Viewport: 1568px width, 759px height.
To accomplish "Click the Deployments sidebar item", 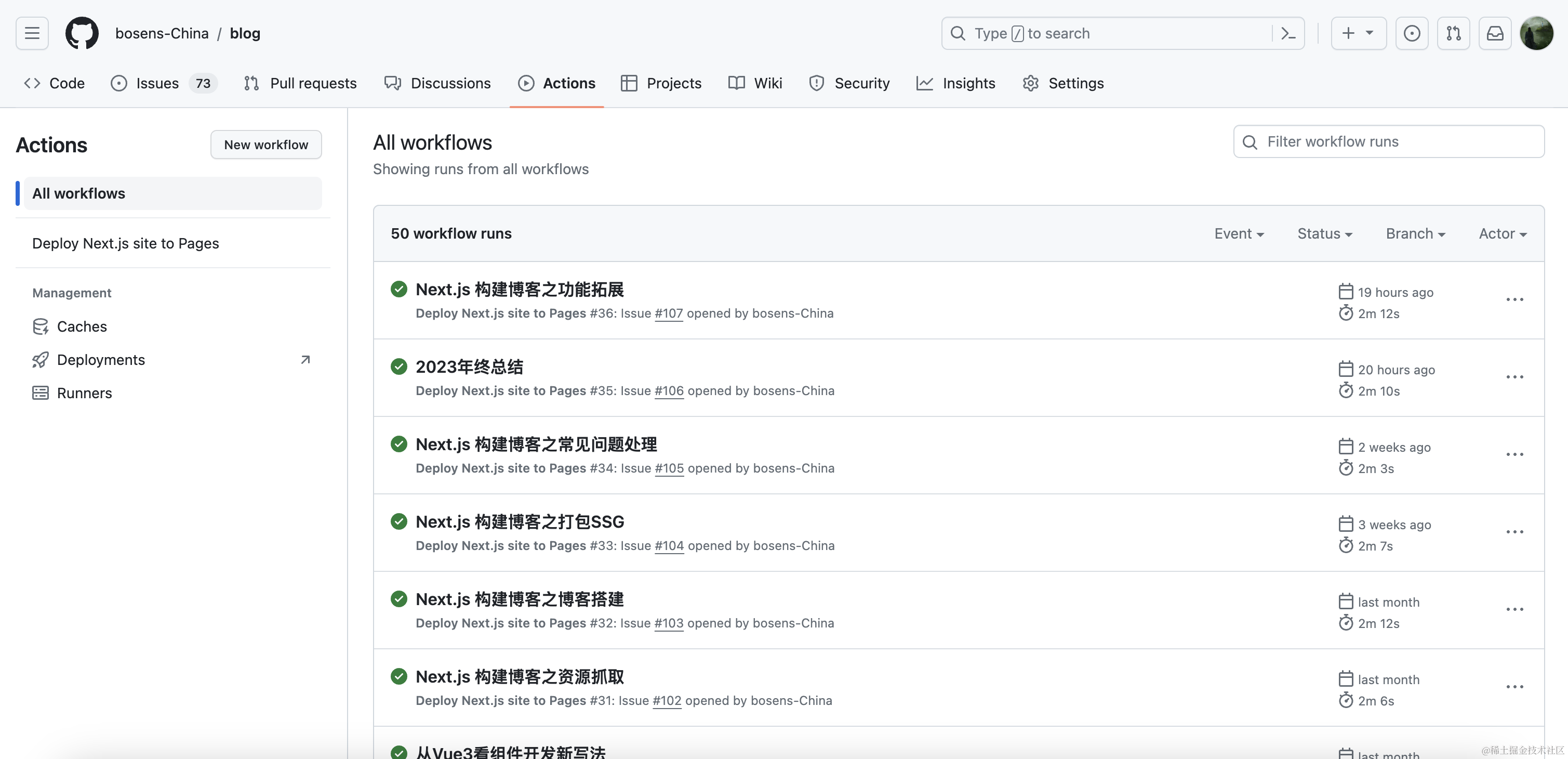I will pyautogui.click(x=101, y=359).
